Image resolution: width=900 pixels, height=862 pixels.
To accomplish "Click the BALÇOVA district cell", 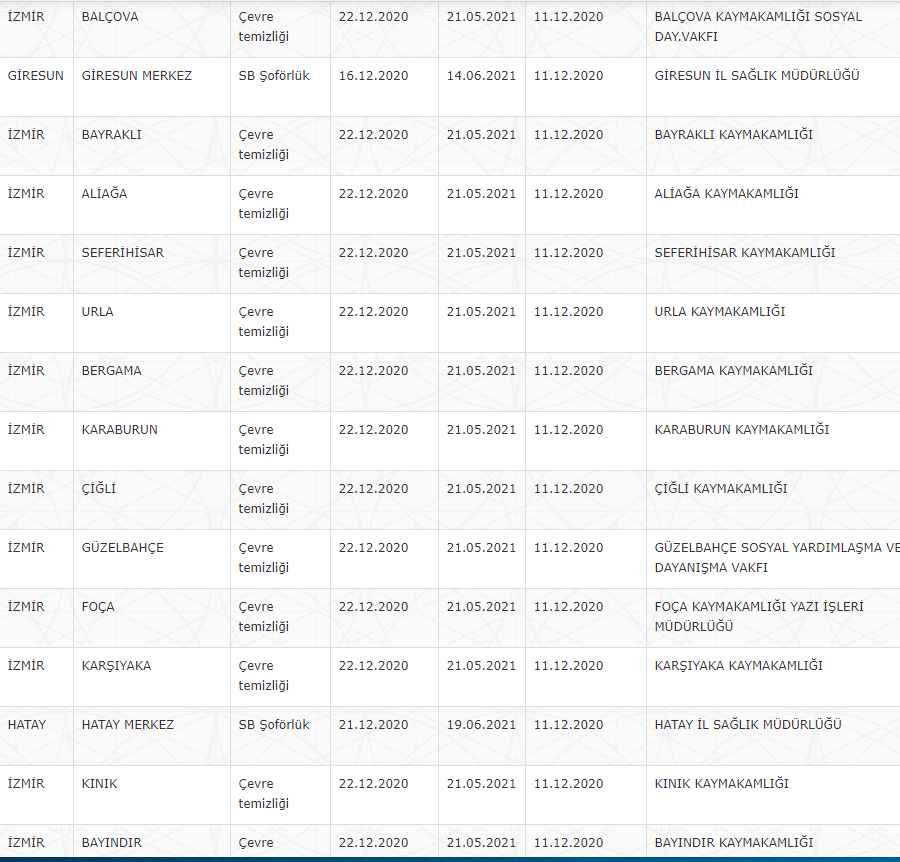I will tap(110, 17).
